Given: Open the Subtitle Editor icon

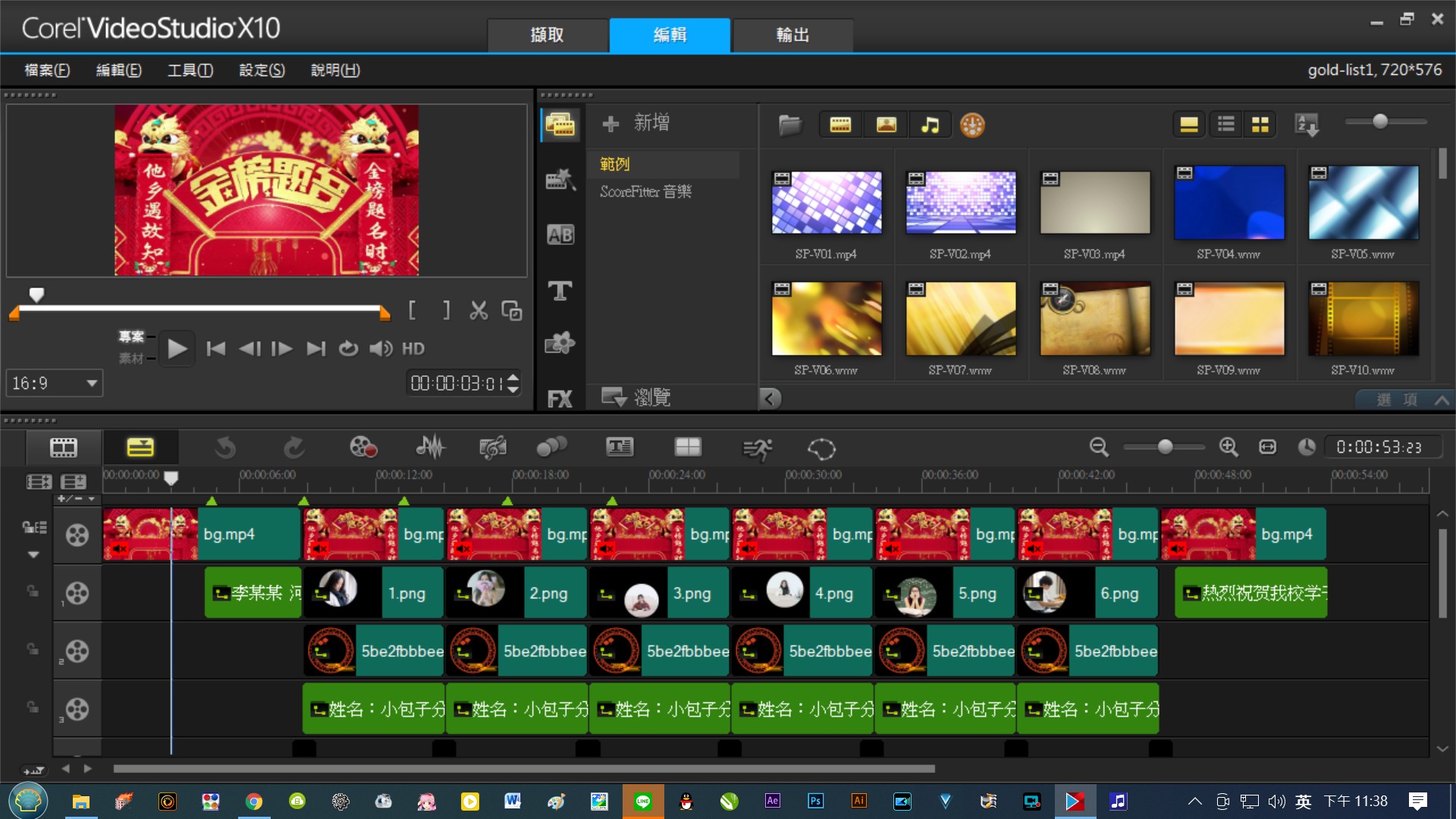Looking at the screenshot, I should click(620, 448).
